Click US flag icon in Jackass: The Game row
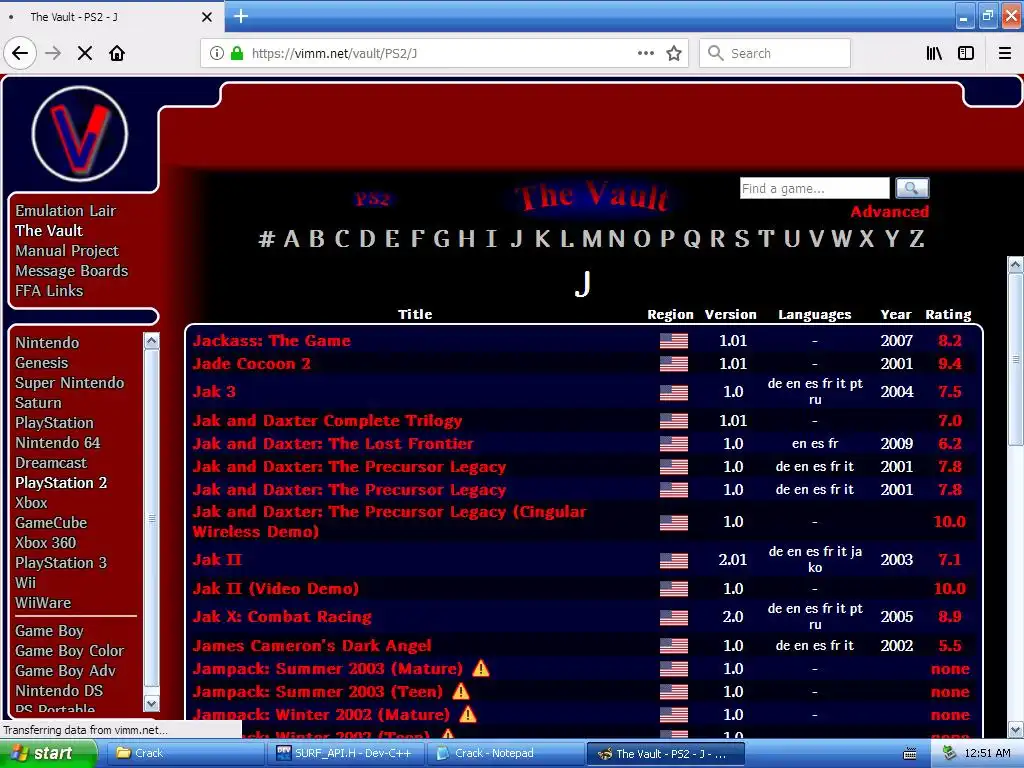Image resolution: width=1024 pixels, height=768 pixels. [x=673, y=341]
